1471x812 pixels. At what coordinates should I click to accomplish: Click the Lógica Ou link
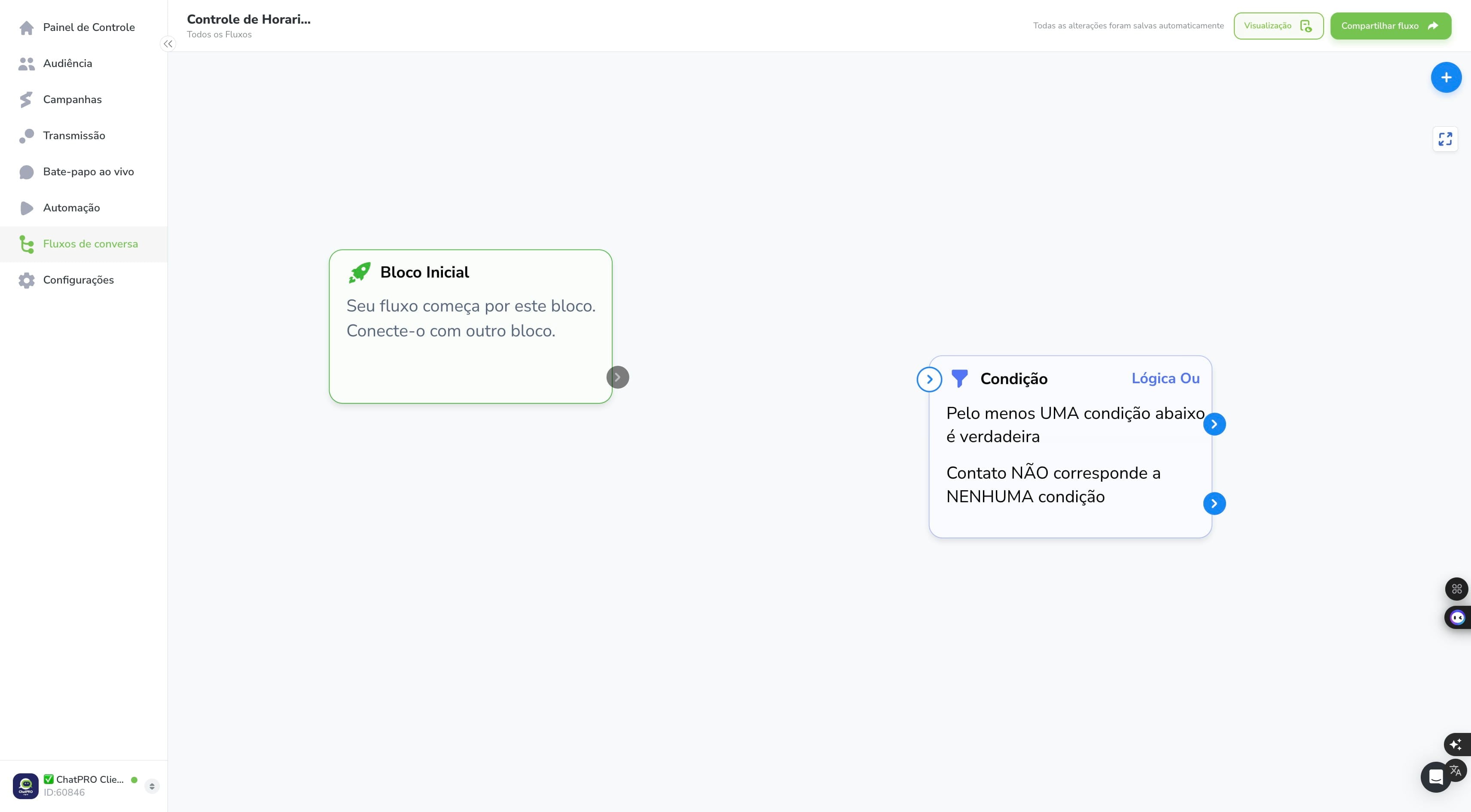click(x=1166, y=378)
